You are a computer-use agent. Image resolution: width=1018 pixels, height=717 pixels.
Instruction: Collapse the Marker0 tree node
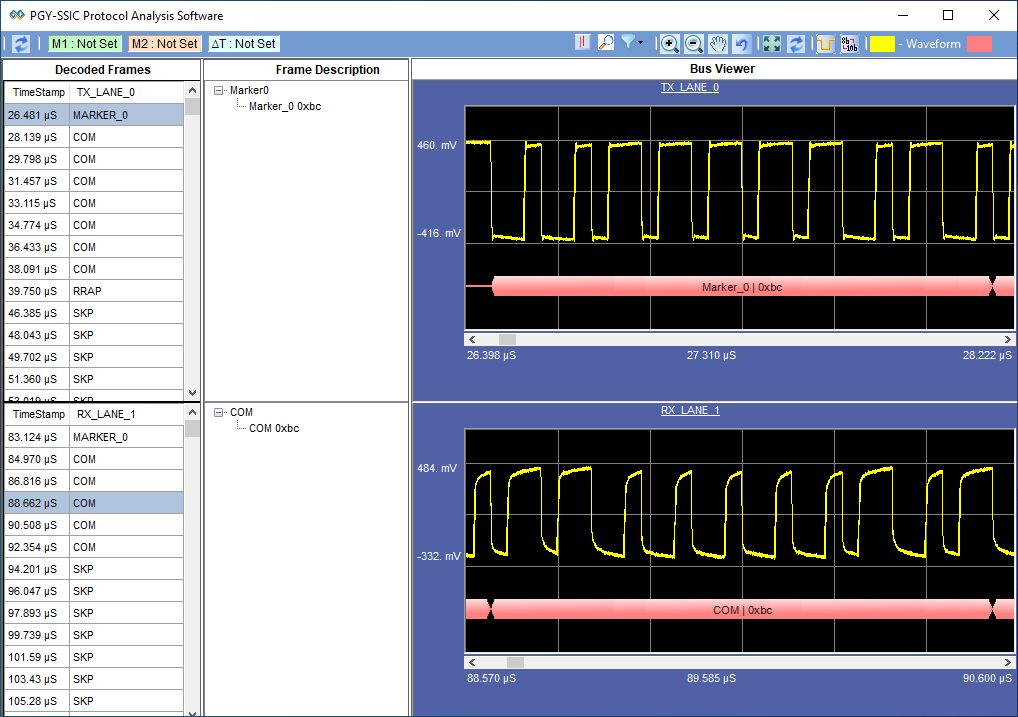click(219, 90)
